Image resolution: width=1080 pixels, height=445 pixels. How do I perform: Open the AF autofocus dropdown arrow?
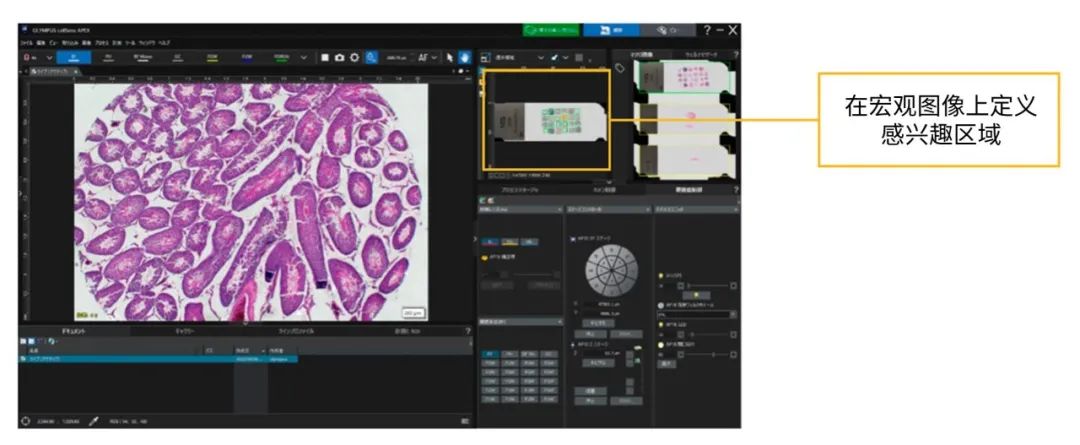click(x=436, y=57)
